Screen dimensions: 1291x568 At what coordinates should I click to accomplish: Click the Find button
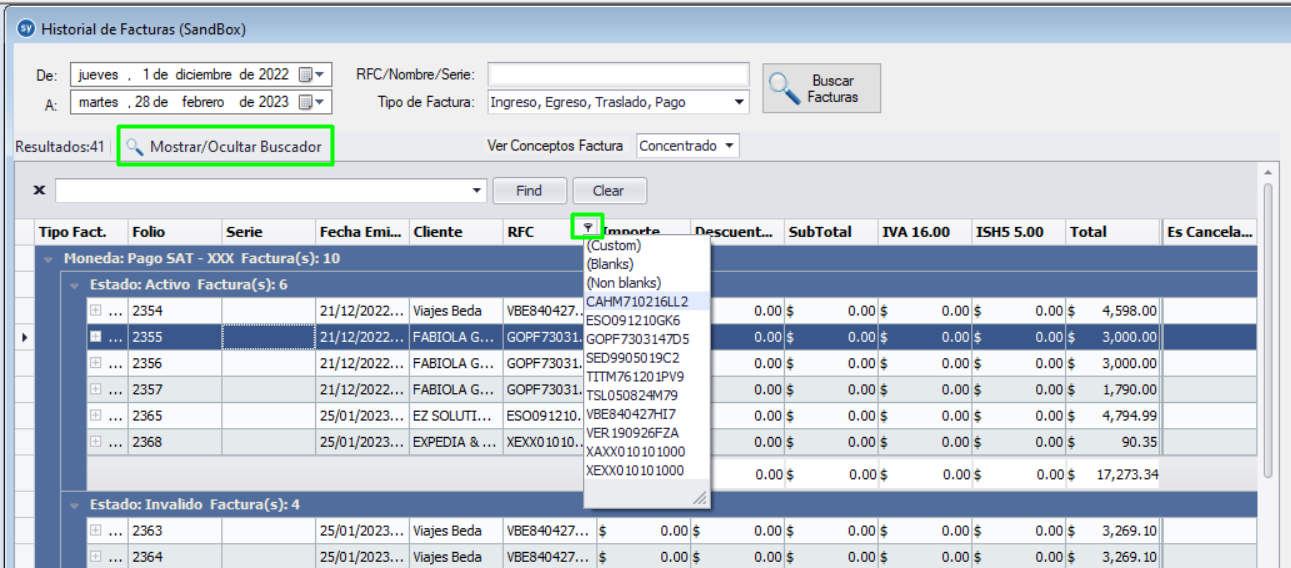pyautogui.click(x=529, y=191)
